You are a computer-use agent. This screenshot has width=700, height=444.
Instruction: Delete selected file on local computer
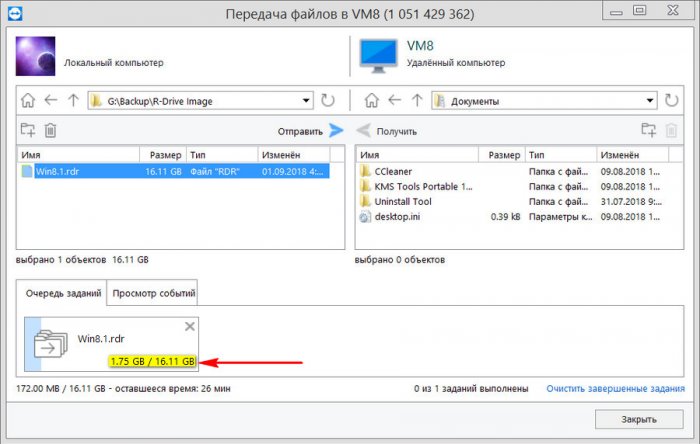pyautogui.click(x=50, y=130)
